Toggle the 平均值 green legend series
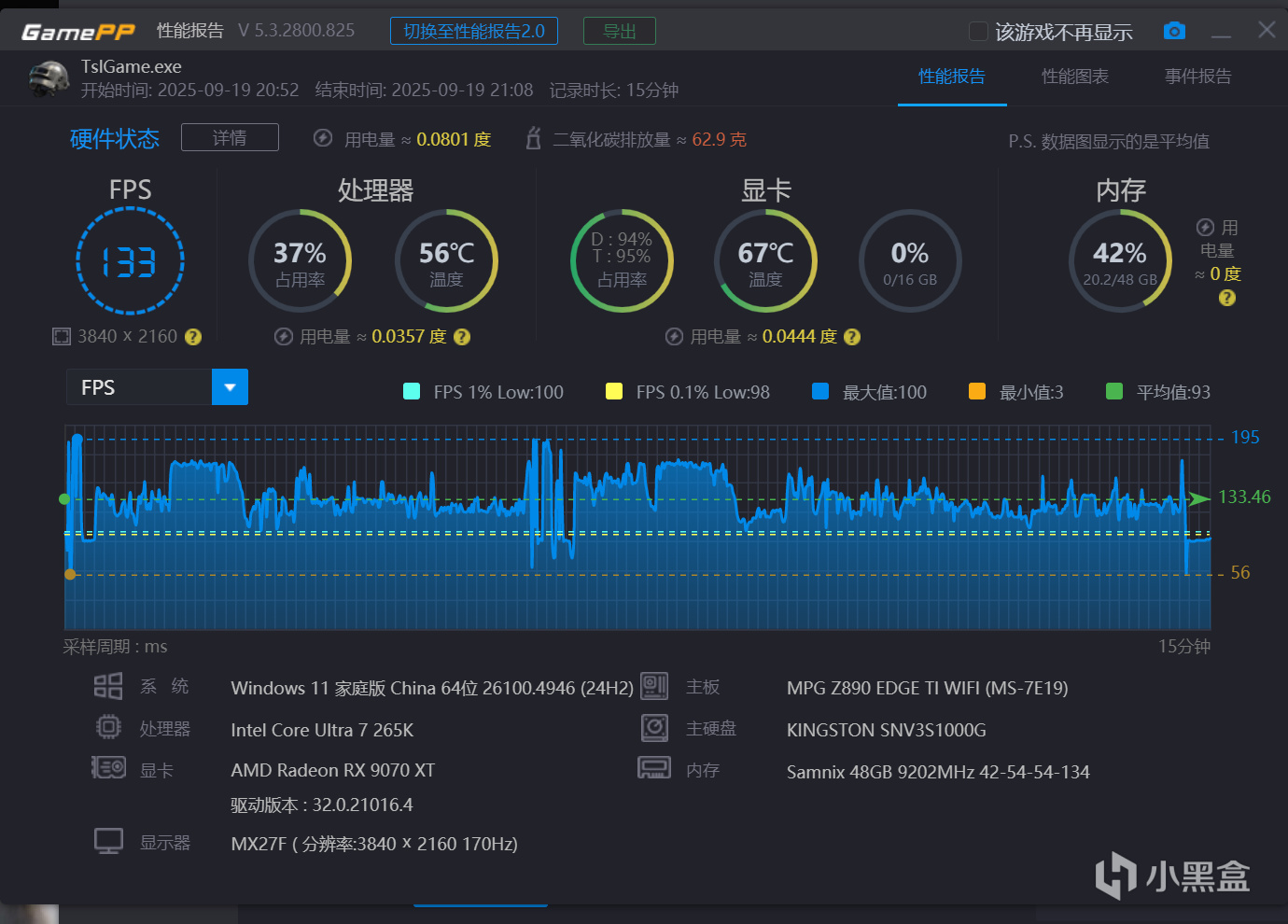 click(x=1157, y=392)
